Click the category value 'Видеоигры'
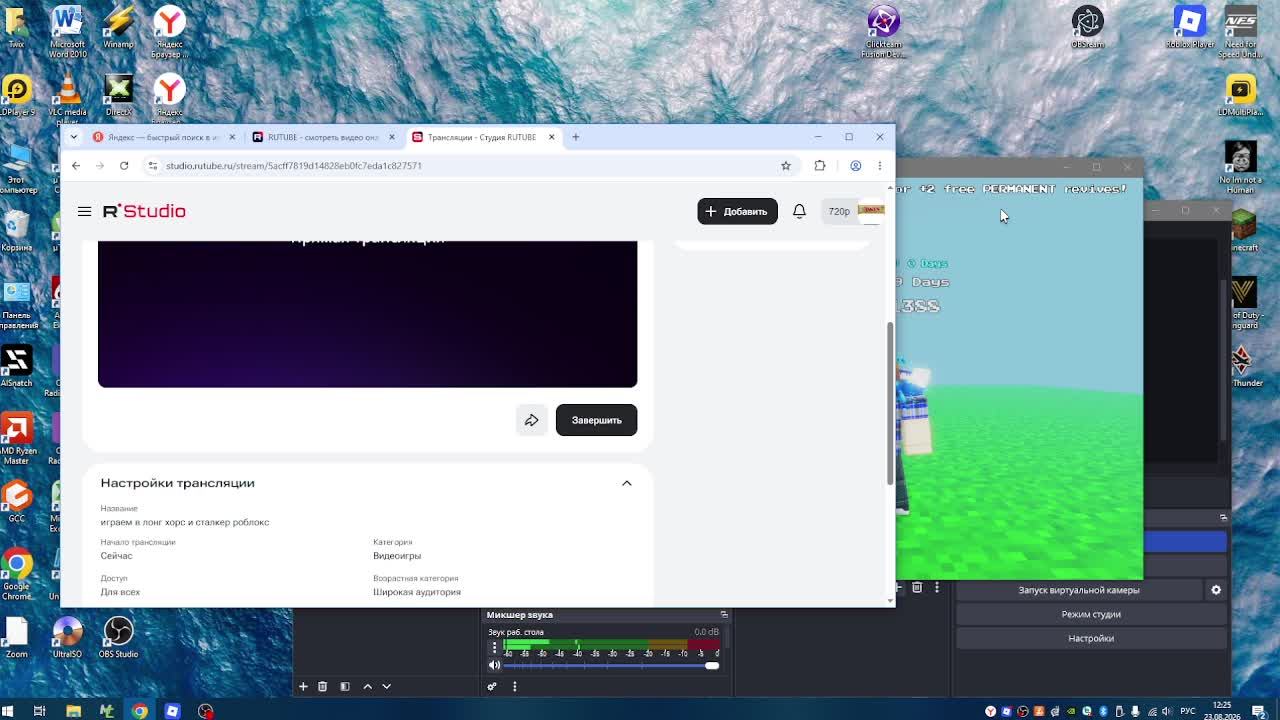 pyautogui.click(x=397, y=556)
